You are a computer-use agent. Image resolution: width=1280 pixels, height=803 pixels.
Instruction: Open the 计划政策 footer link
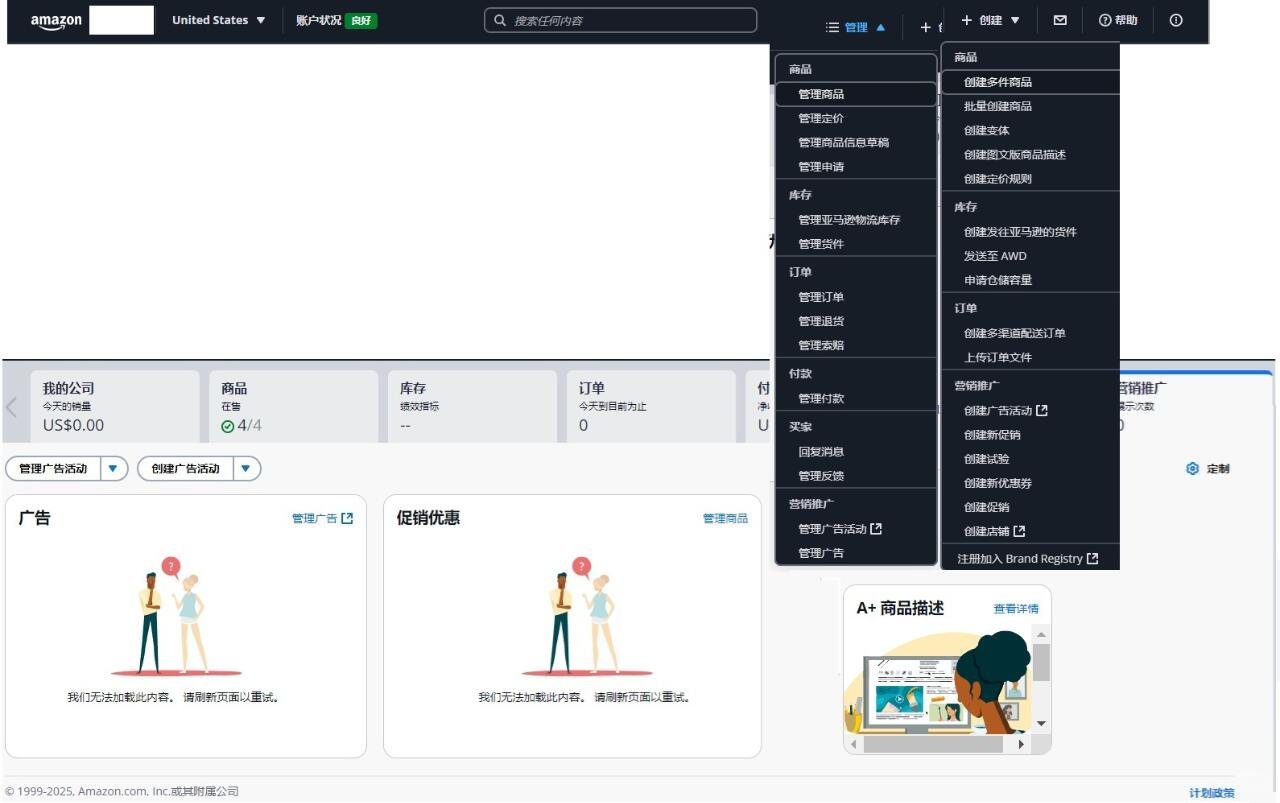pos(1212,793)
